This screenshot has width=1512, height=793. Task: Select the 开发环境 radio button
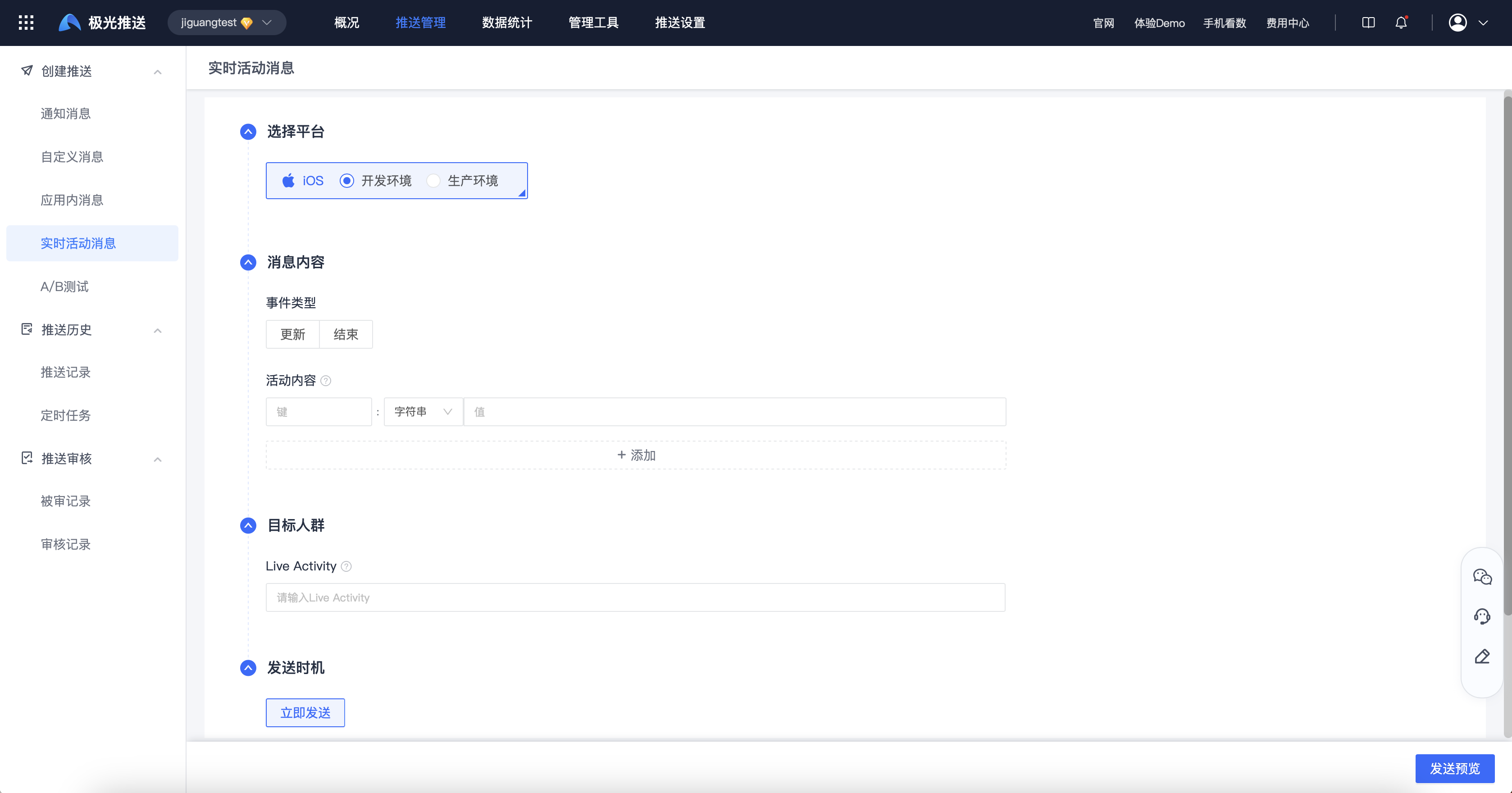[x=347, y=181]
